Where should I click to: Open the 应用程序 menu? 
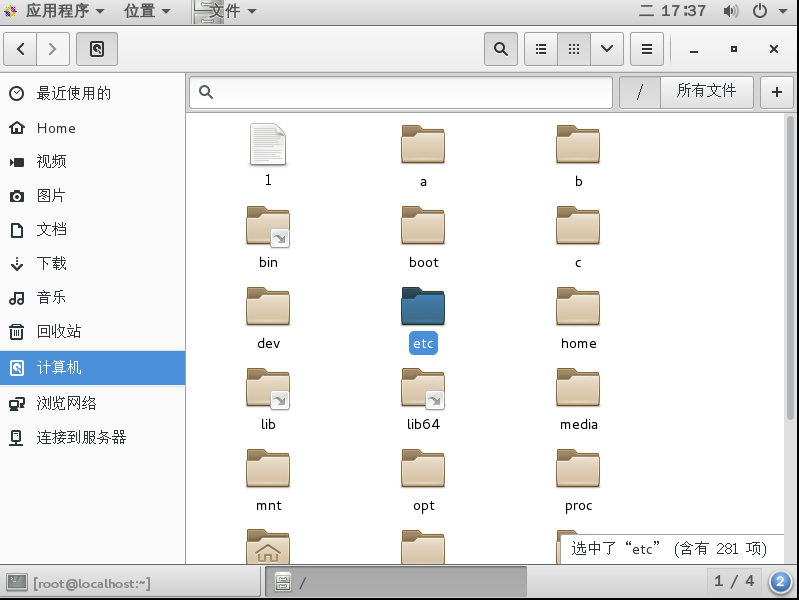point(54,11)
